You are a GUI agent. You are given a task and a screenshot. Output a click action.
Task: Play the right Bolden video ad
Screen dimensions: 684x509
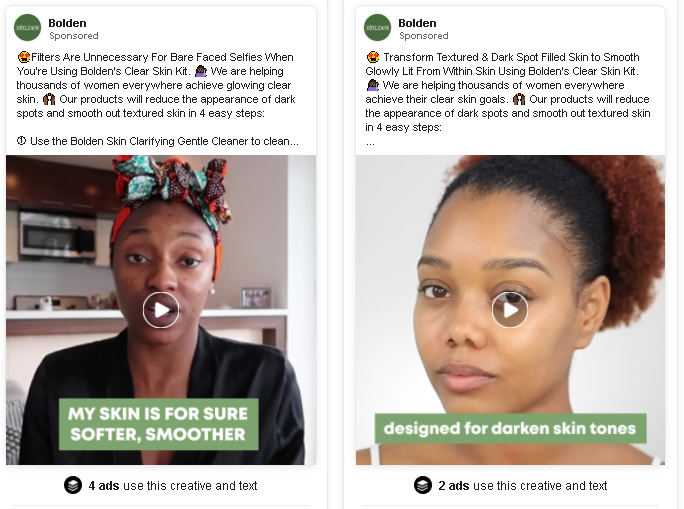pyautogui.click(x=510, y=310)
